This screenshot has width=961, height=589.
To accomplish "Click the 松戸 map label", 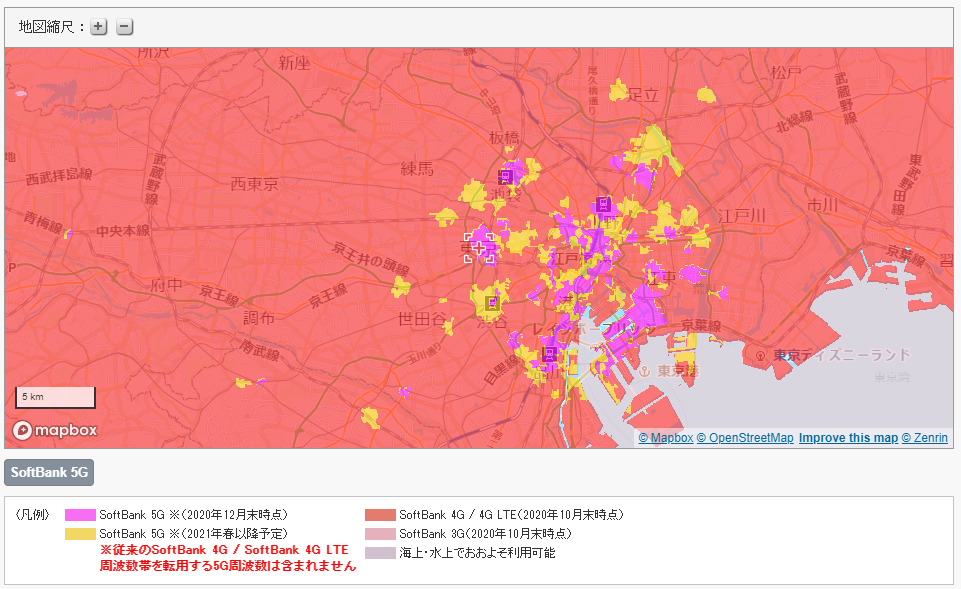I will (786, 73).
